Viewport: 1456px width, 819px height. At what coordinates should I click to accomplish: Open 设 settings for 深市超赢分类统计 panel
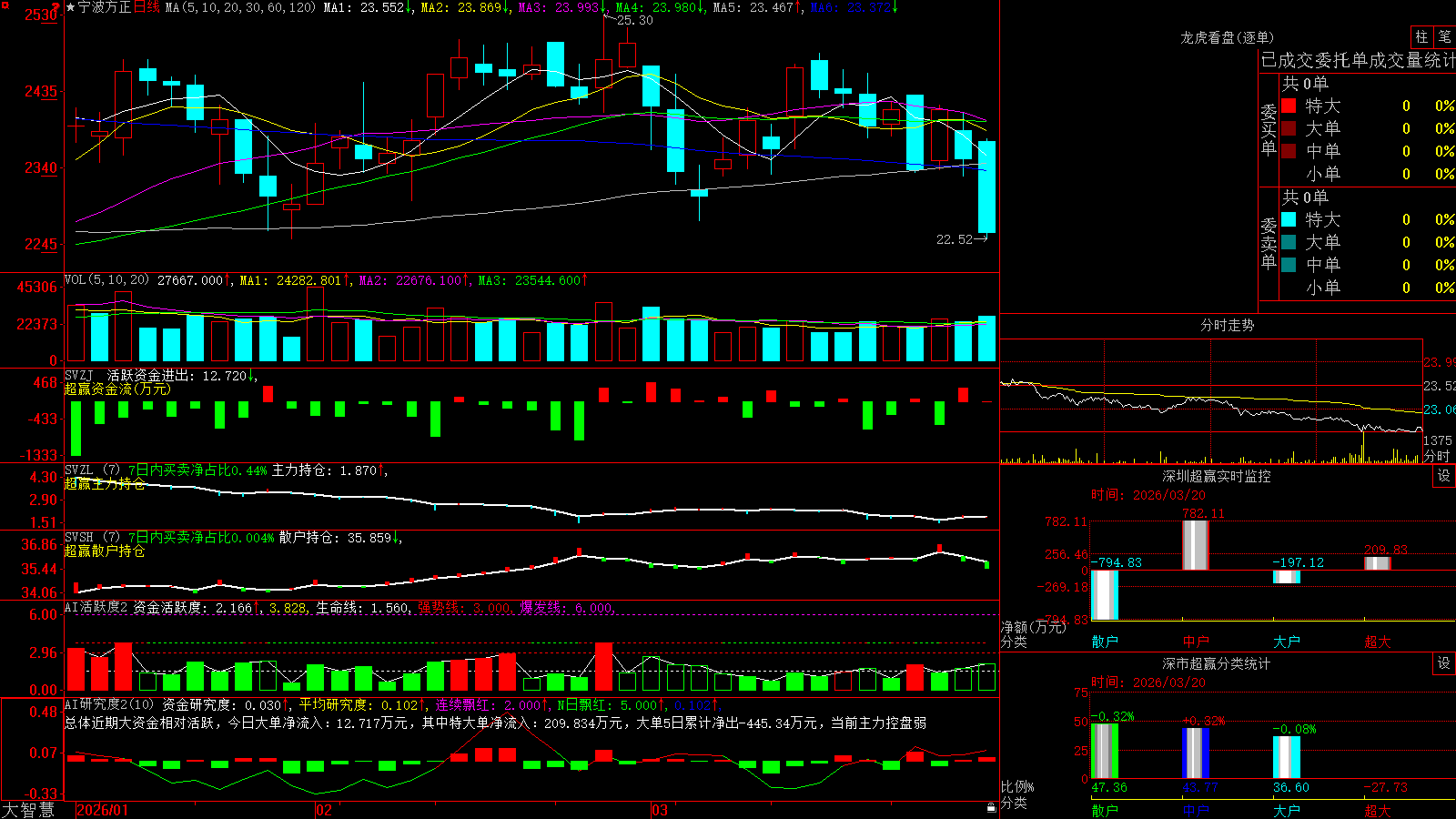(1444, 663)
